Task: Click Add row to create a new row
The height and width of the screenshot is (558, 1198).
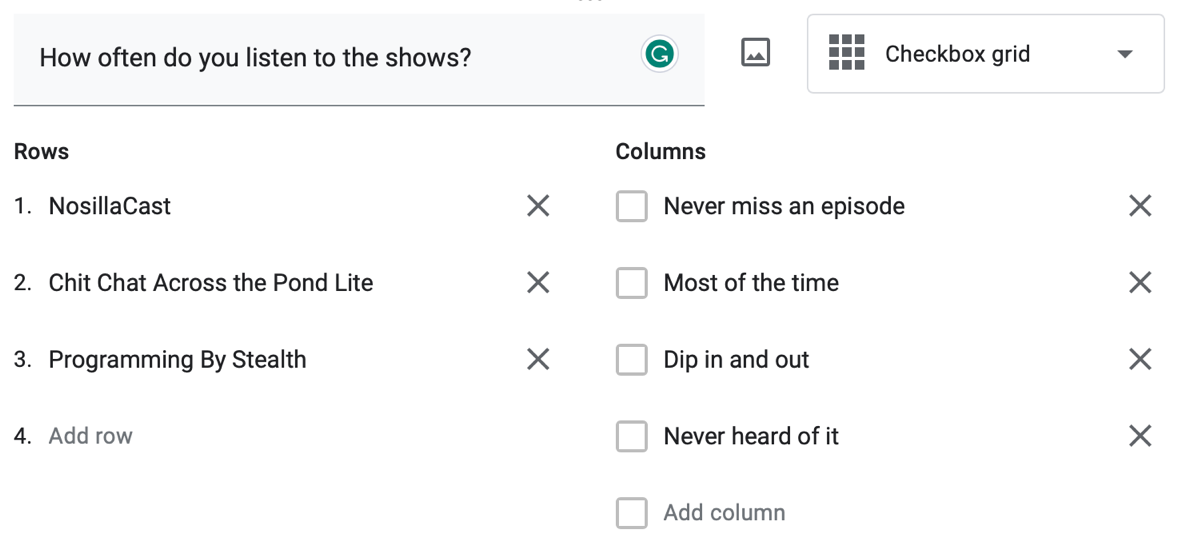Action: (91, 436)
